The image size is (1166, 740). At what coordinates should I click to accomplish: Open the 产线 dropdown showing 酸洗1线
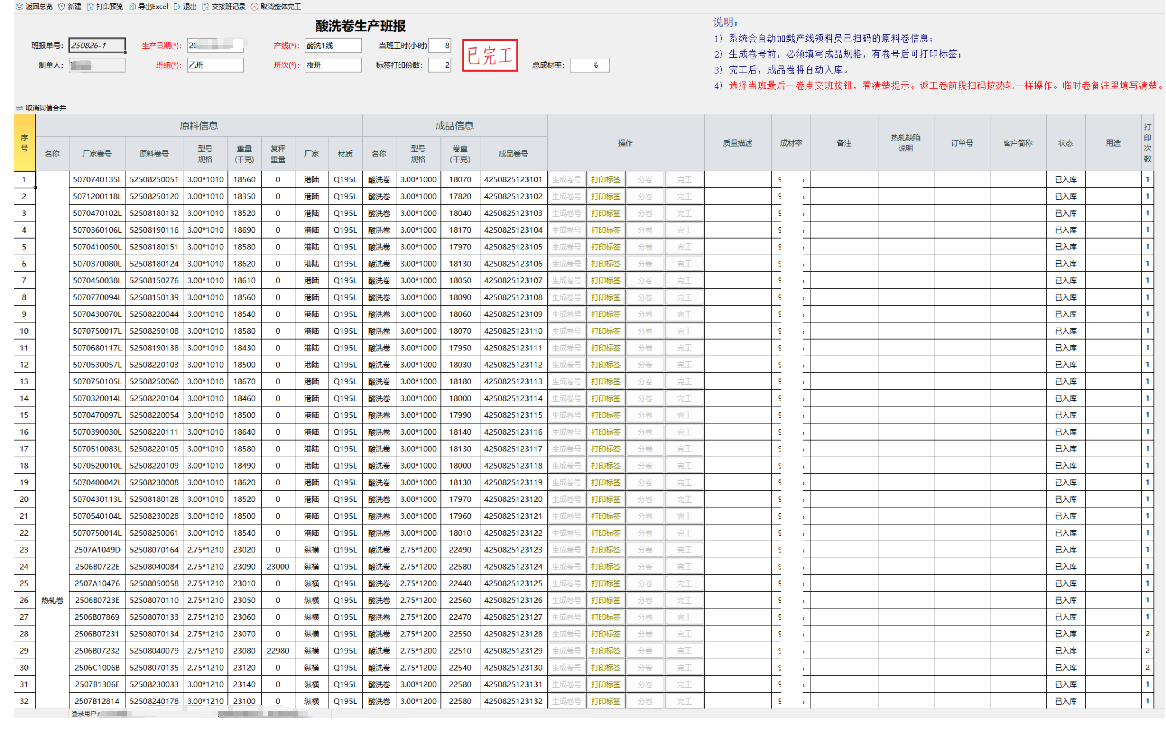(332, 46)
